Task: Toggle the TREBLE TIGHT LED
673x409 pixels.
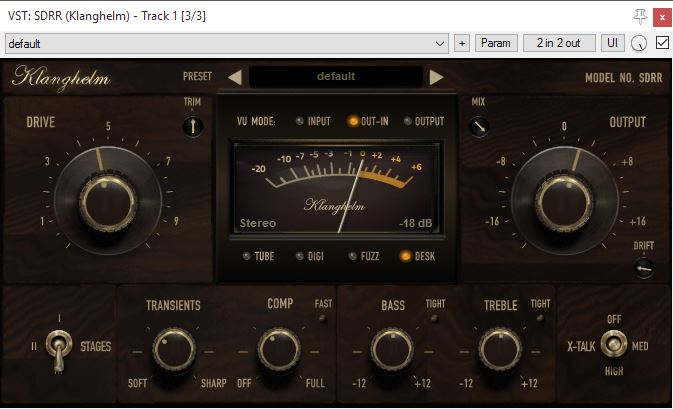Action: tap(540, 318)
